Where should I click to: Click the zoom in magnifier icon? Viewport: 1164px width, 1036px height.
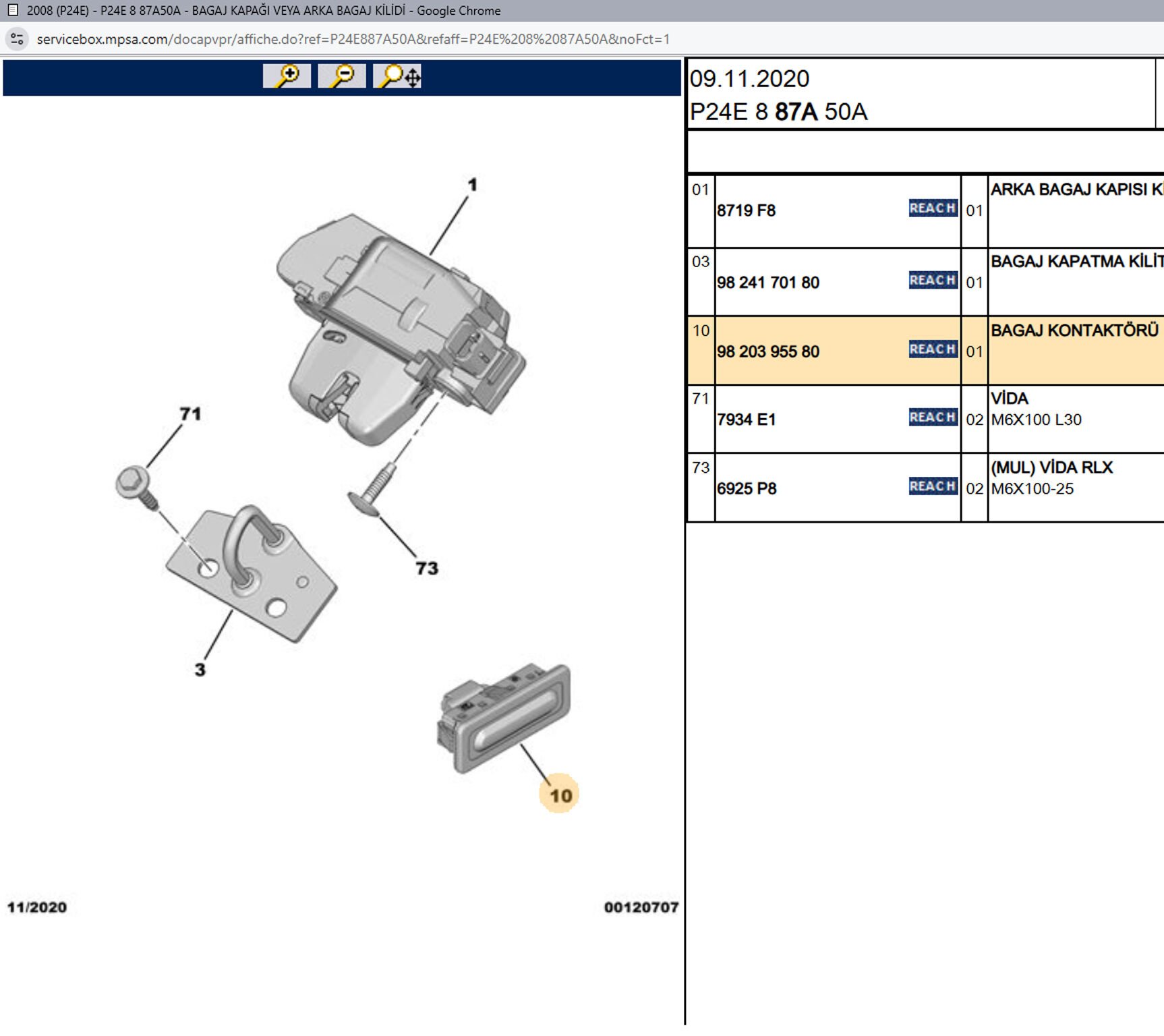click(287, 76)
